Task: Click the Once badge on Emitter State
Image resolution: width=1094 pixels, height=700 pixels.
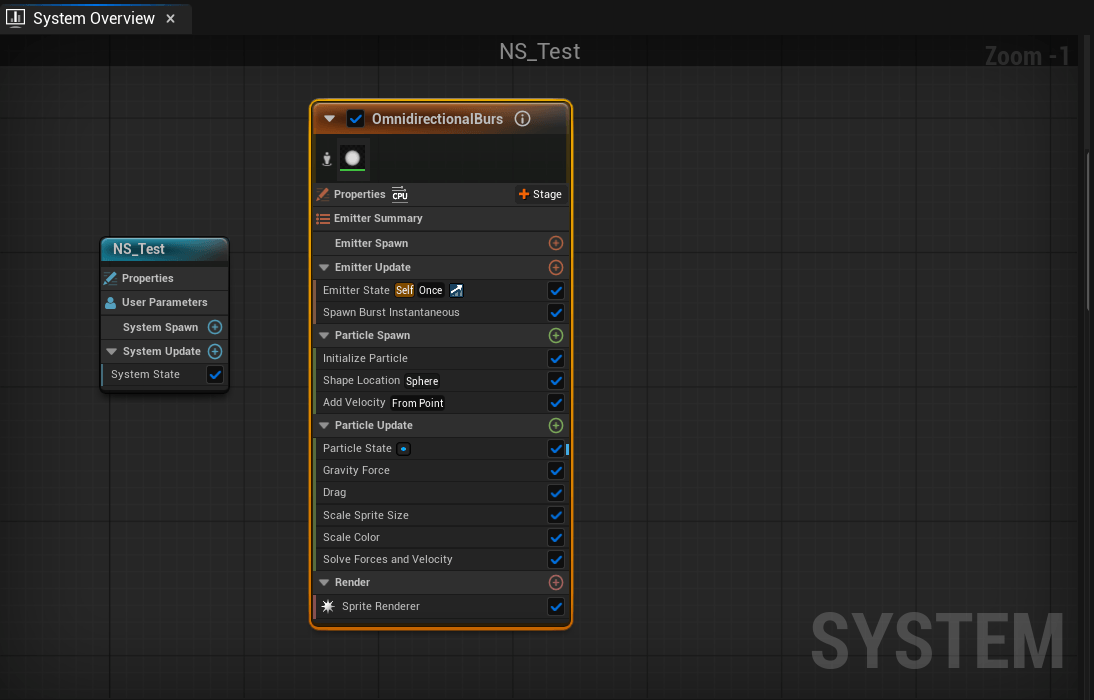Action: pos(430,290)
